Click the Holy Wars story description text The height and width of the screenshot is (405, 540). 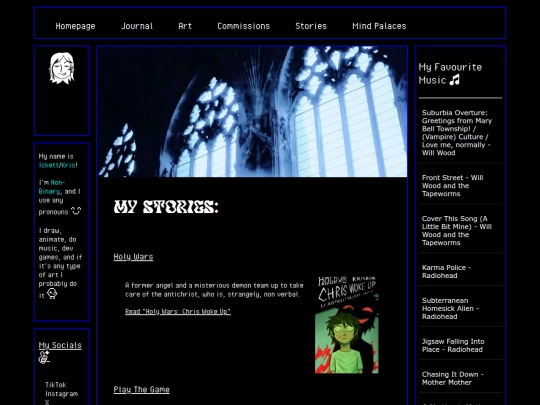[214, 290]
